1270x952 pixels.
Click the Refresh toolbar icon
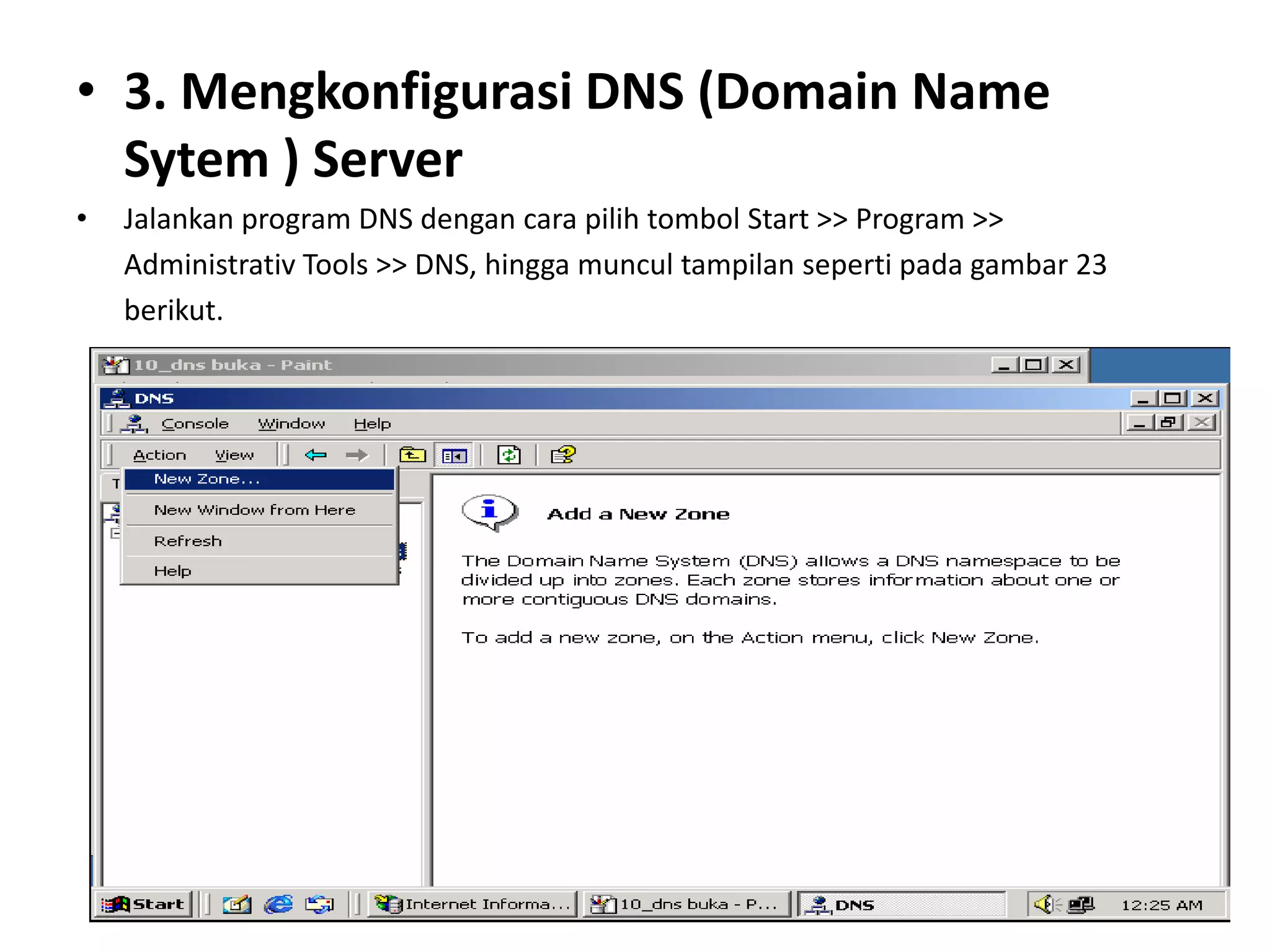point(508,456)
